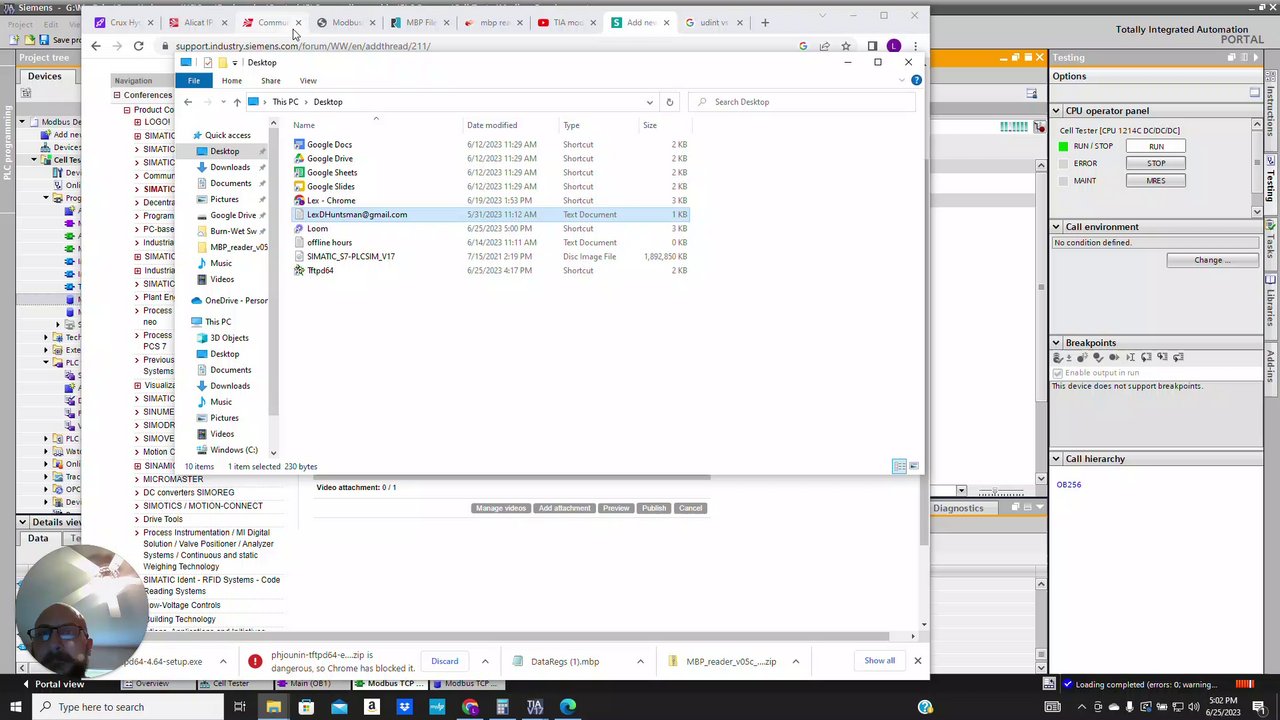Open Chrome profile avatar L
The image size is (1280, 720).
(x=893, y=46)
